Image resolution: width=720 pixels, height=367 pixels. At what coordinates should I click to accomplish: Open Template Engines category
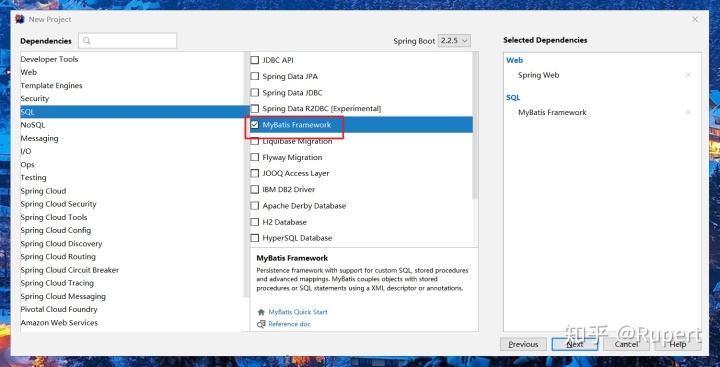[51, 85]
